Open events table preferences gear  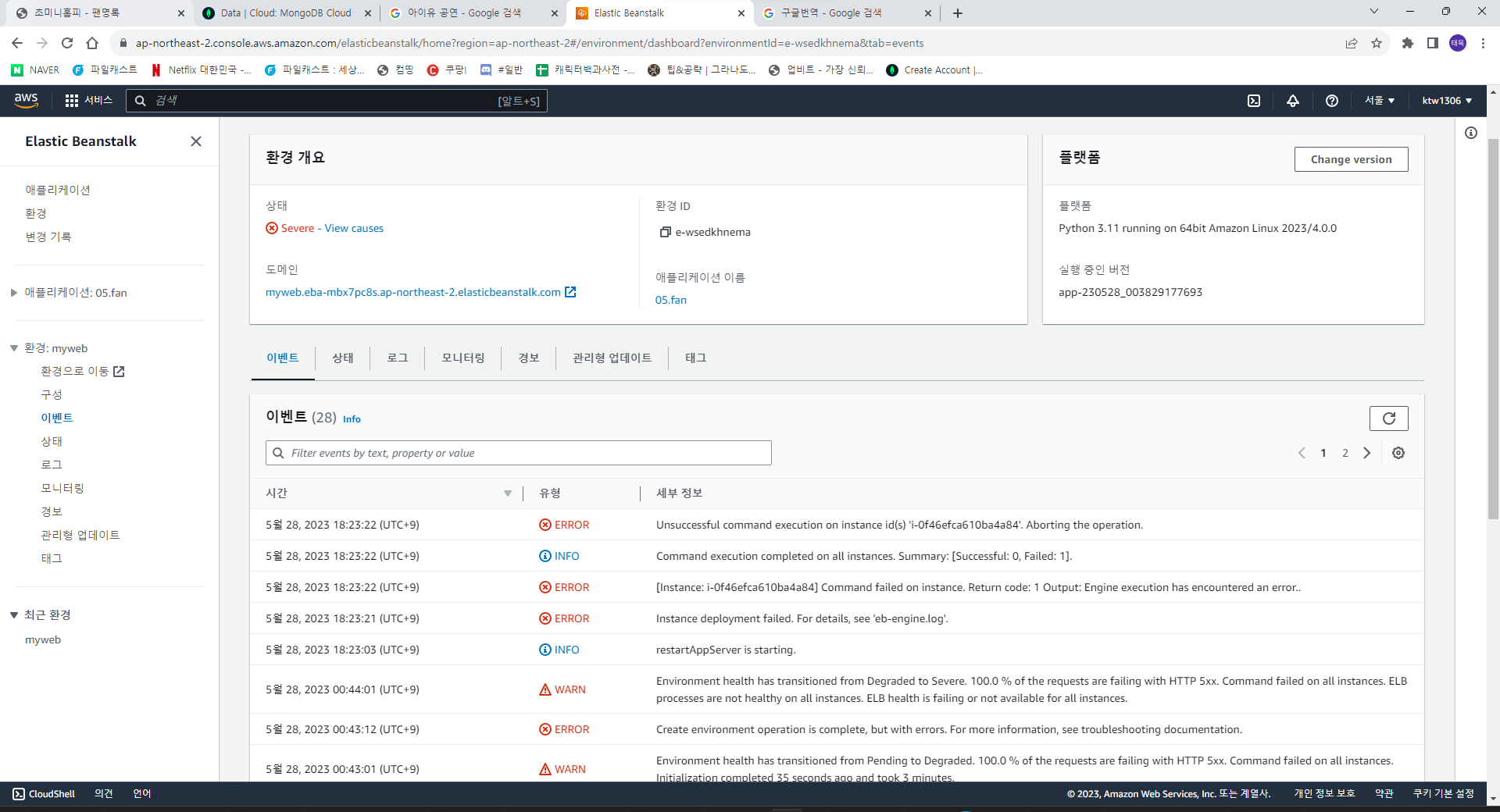click(1398, 453)
